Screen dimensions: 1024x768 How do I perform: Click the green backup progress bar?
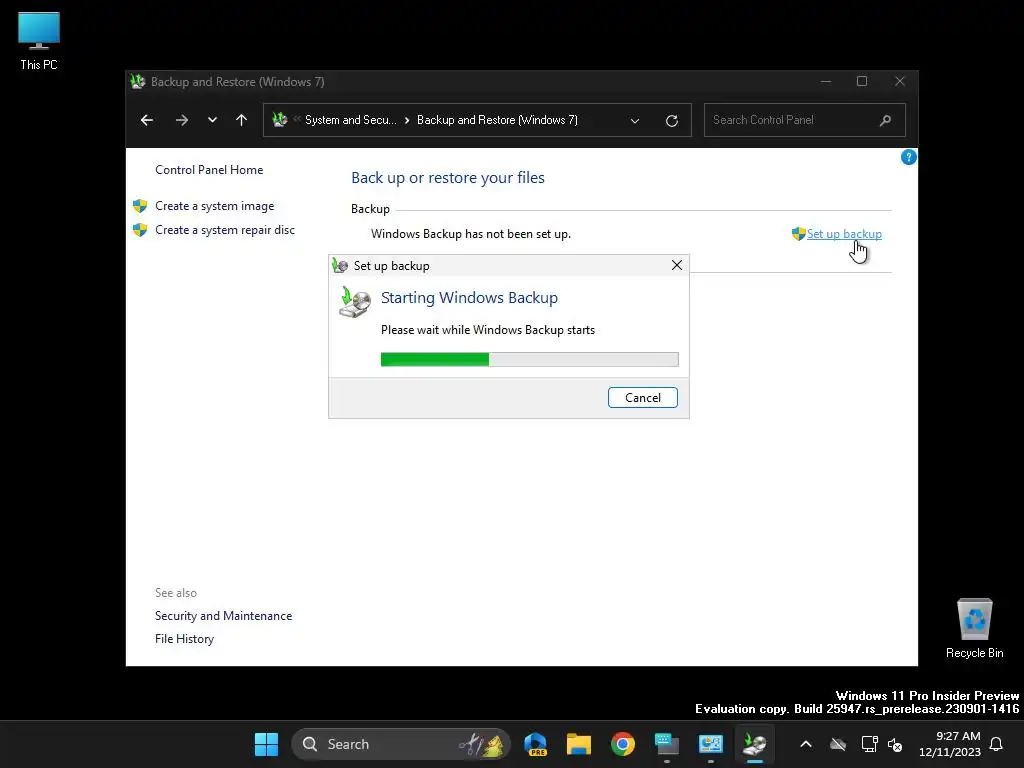click(529, 359)
